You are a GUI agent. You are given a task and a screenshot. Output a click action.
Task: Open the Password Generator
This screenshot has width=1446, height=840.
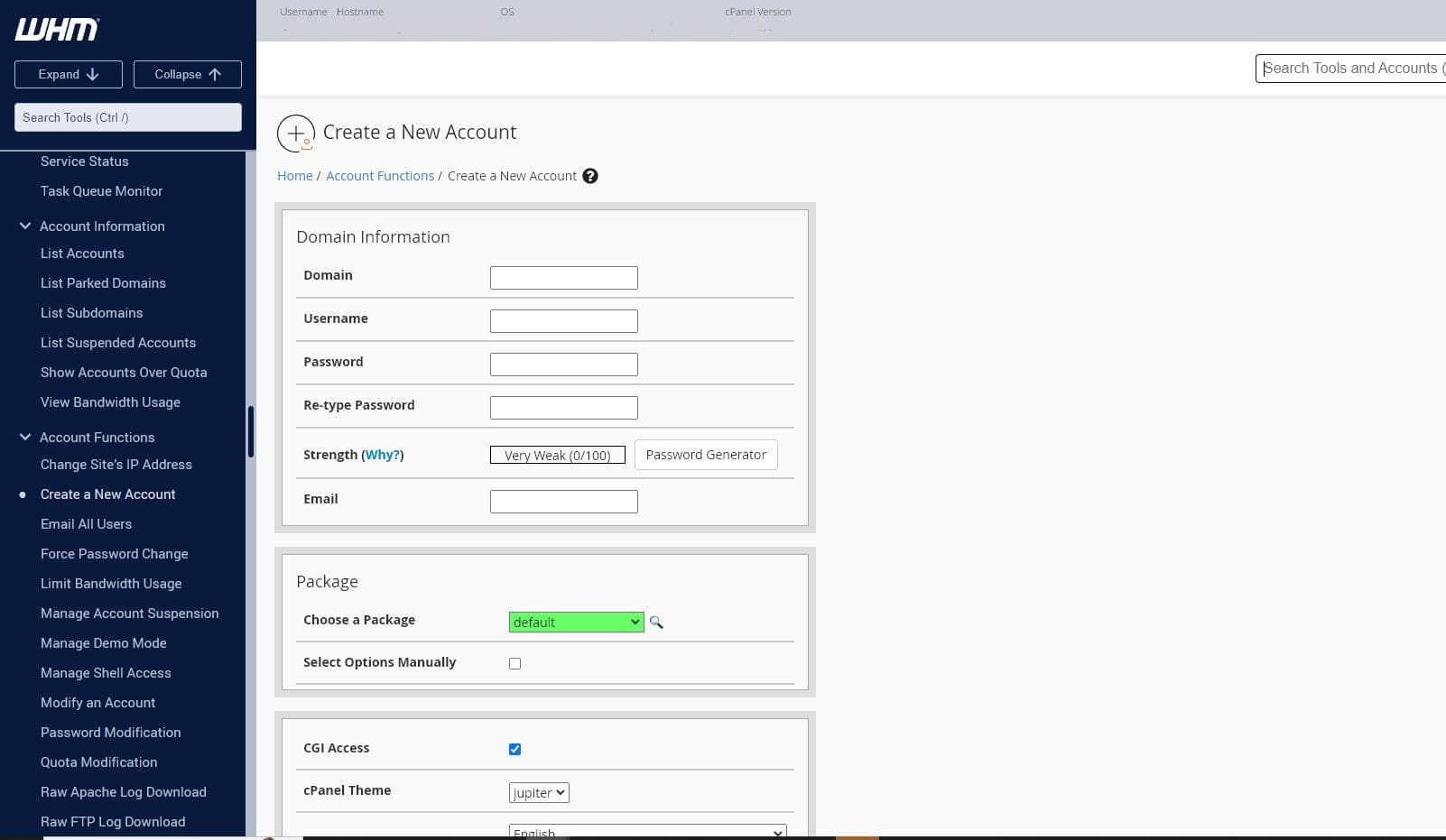[x=706, y=455]
